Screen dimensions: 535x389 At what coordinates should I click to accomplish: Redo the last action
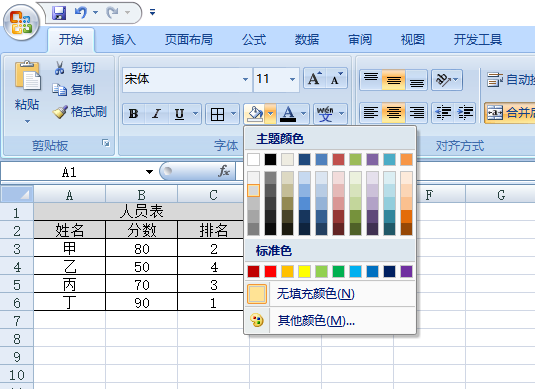point(112,13)
